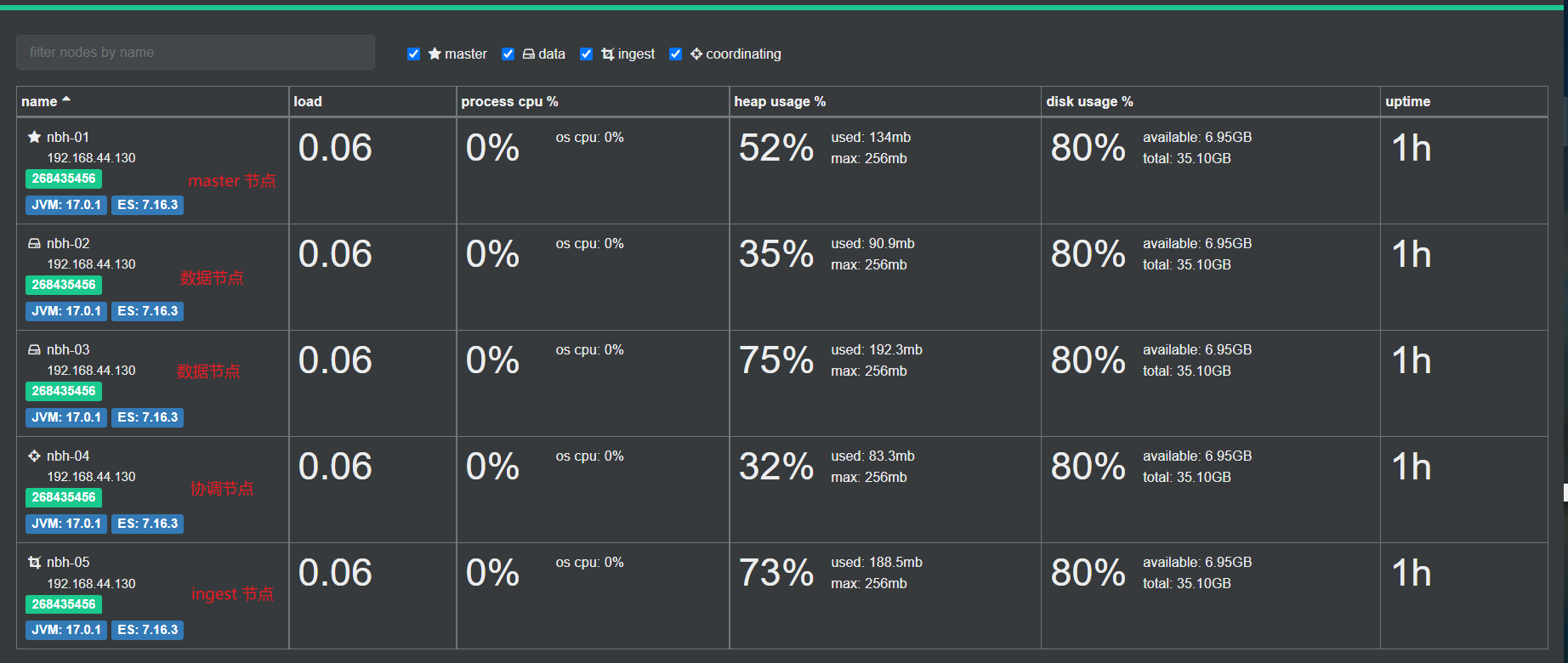Sort by uptime column header
Viewport: 1568px width, 663px height.
click(x=1407, y=101)
